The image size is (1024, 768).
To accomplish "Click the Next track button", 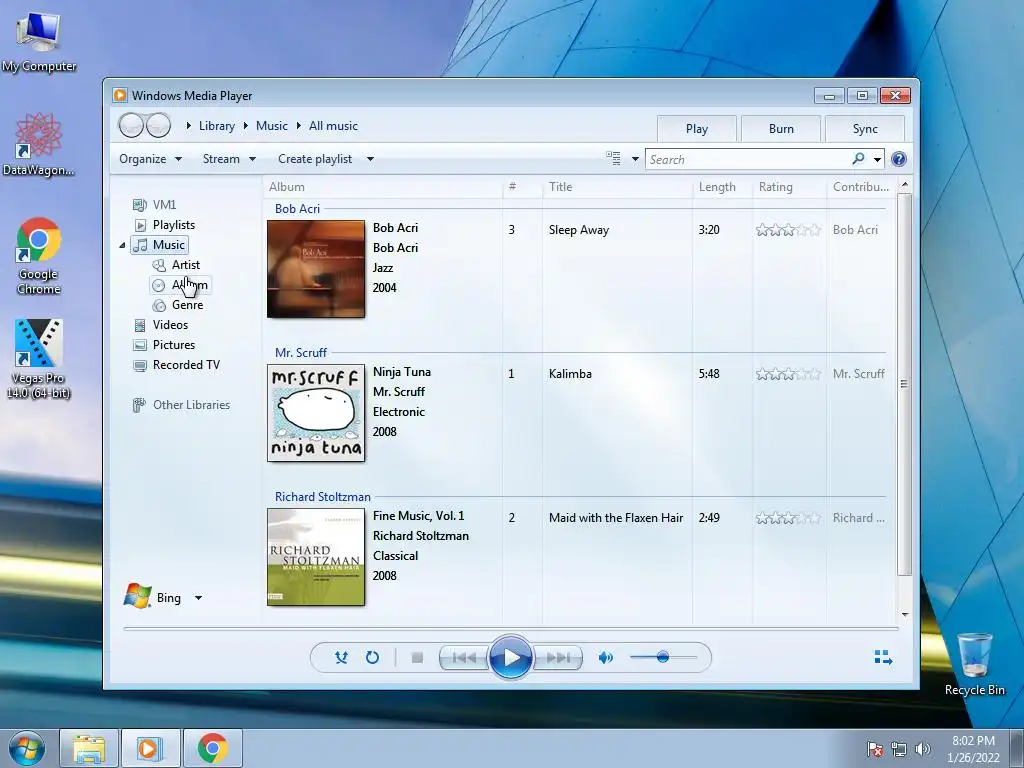I will [x=558, y=658].
